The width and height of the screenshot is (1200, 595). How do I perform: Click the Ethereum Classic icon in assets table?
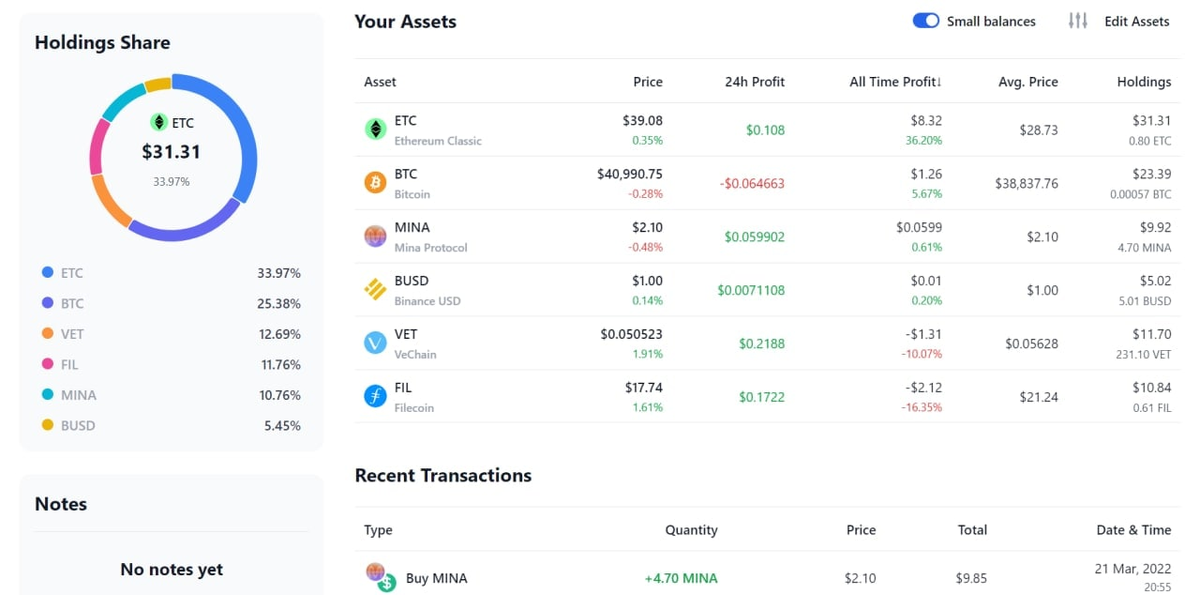[x=375, y=130]
